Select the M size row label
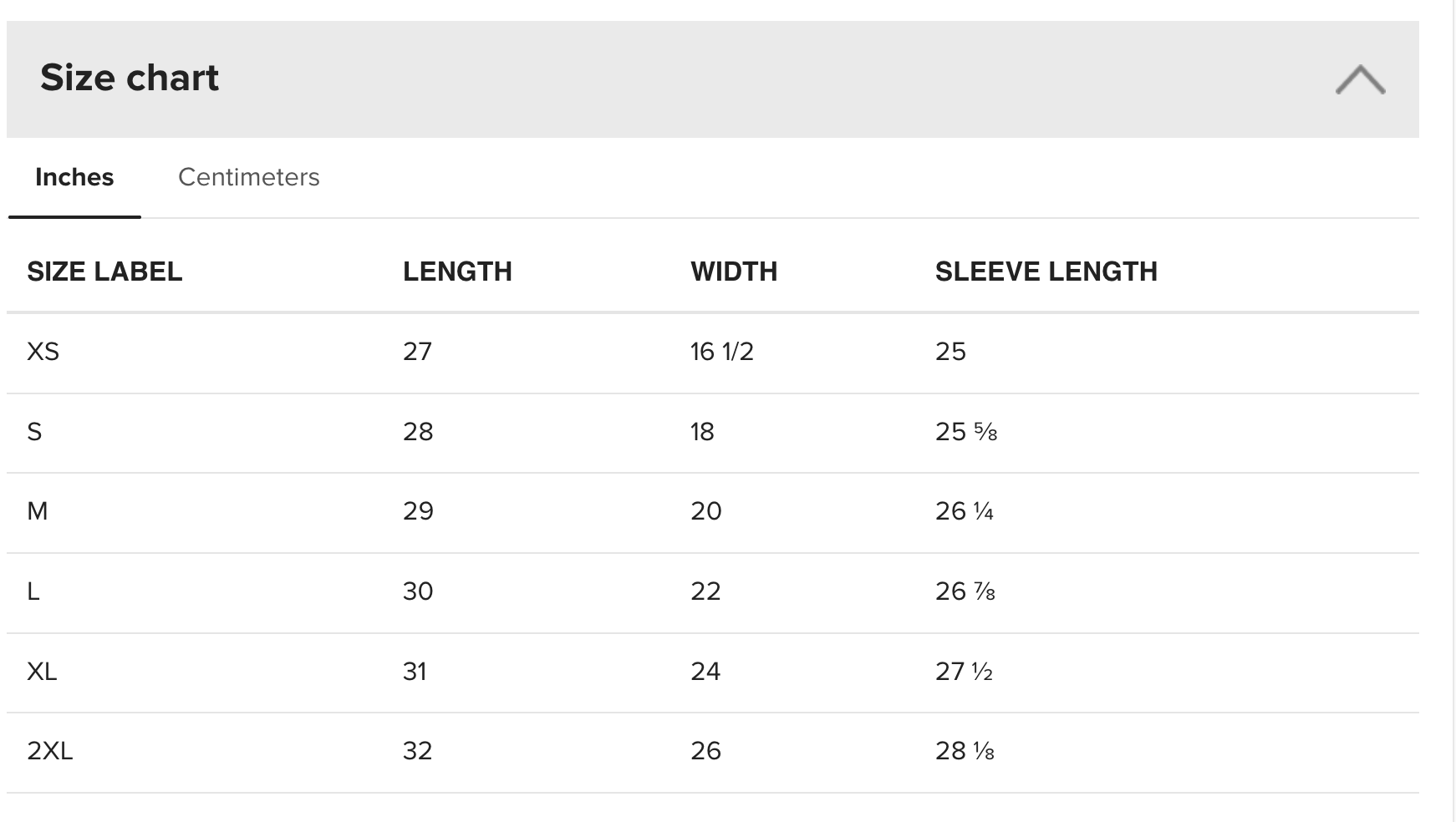This screenshot has height=822, width=1456. 37,511
